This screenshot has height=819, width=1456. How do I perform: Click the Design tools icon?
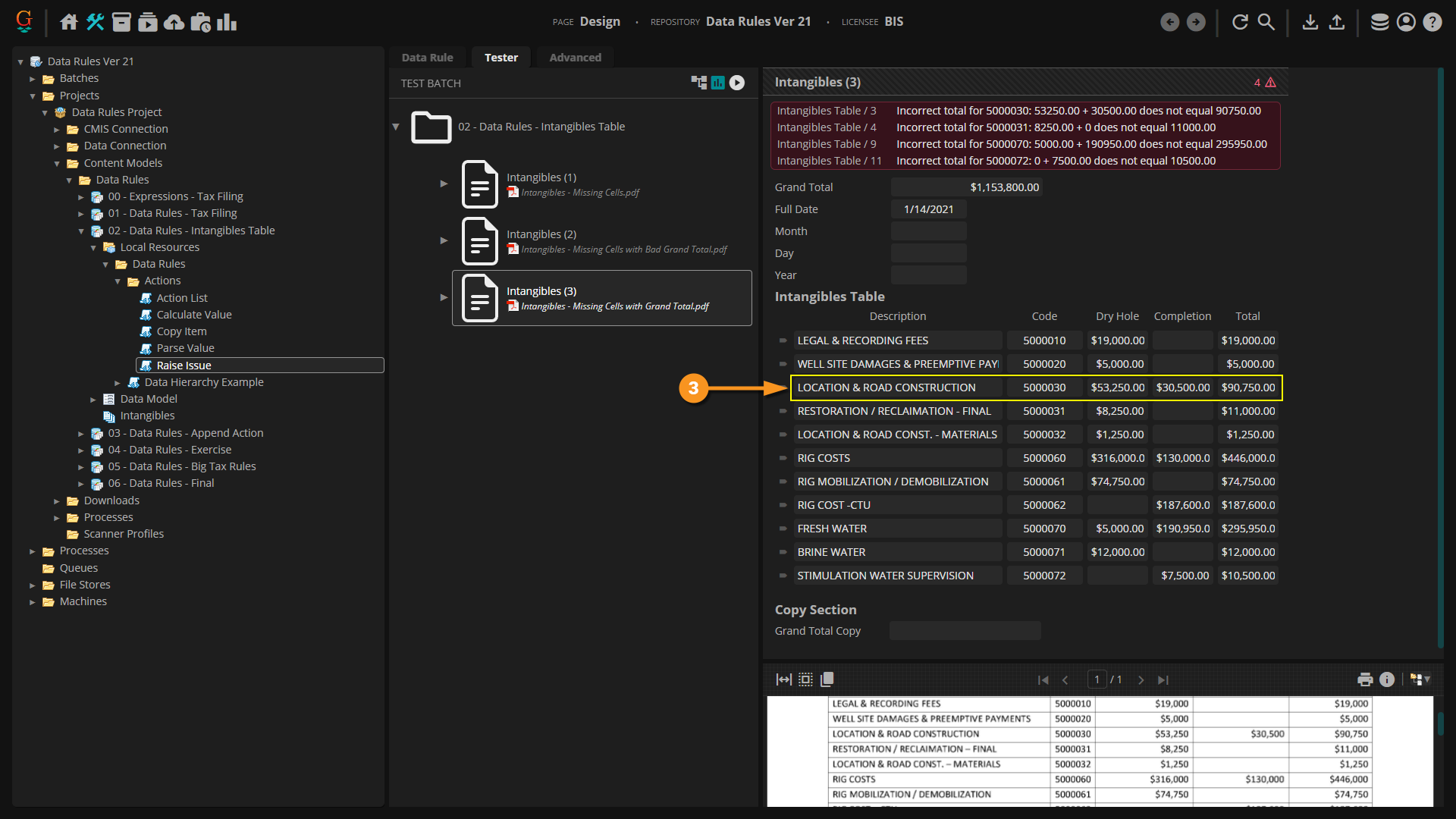pyautogui.click(x=95, y=22)
